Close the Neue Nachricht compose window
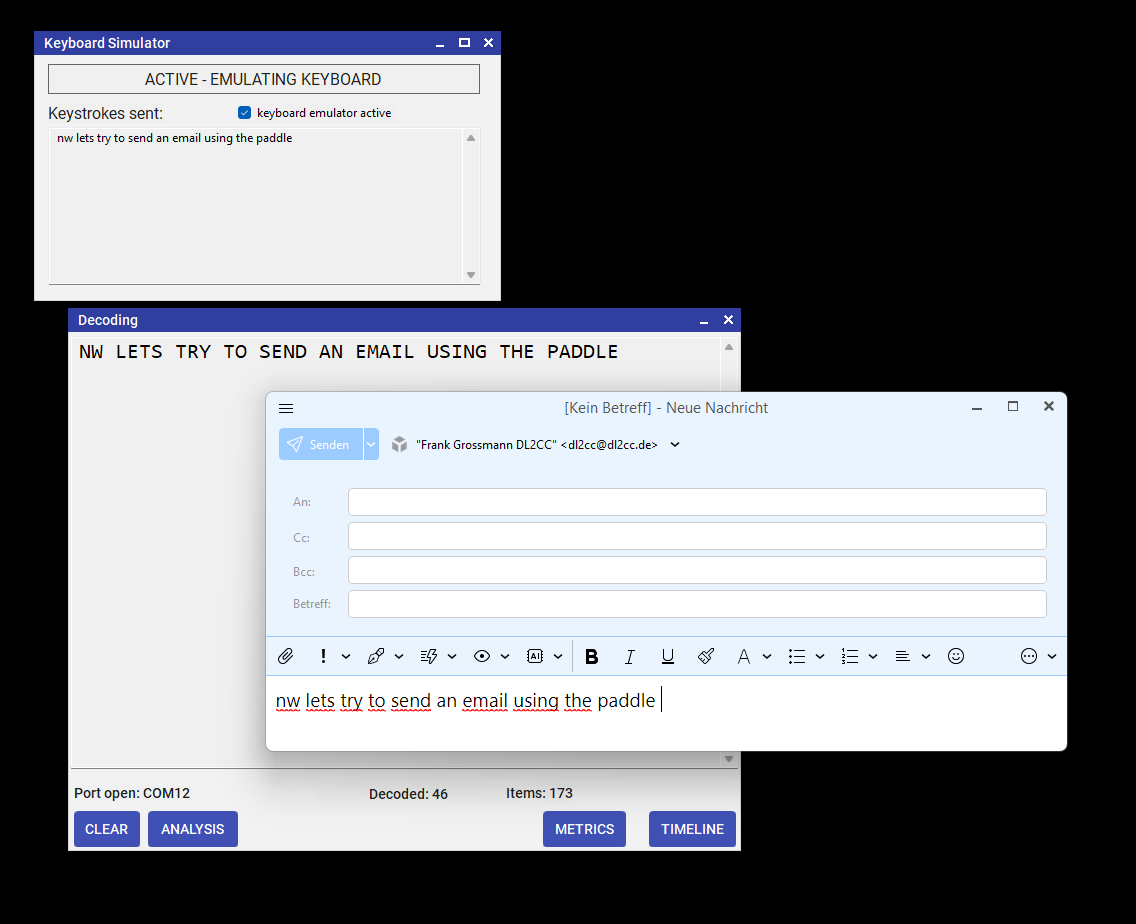This screenshot has width=1136, height=924. [1048, 407]
